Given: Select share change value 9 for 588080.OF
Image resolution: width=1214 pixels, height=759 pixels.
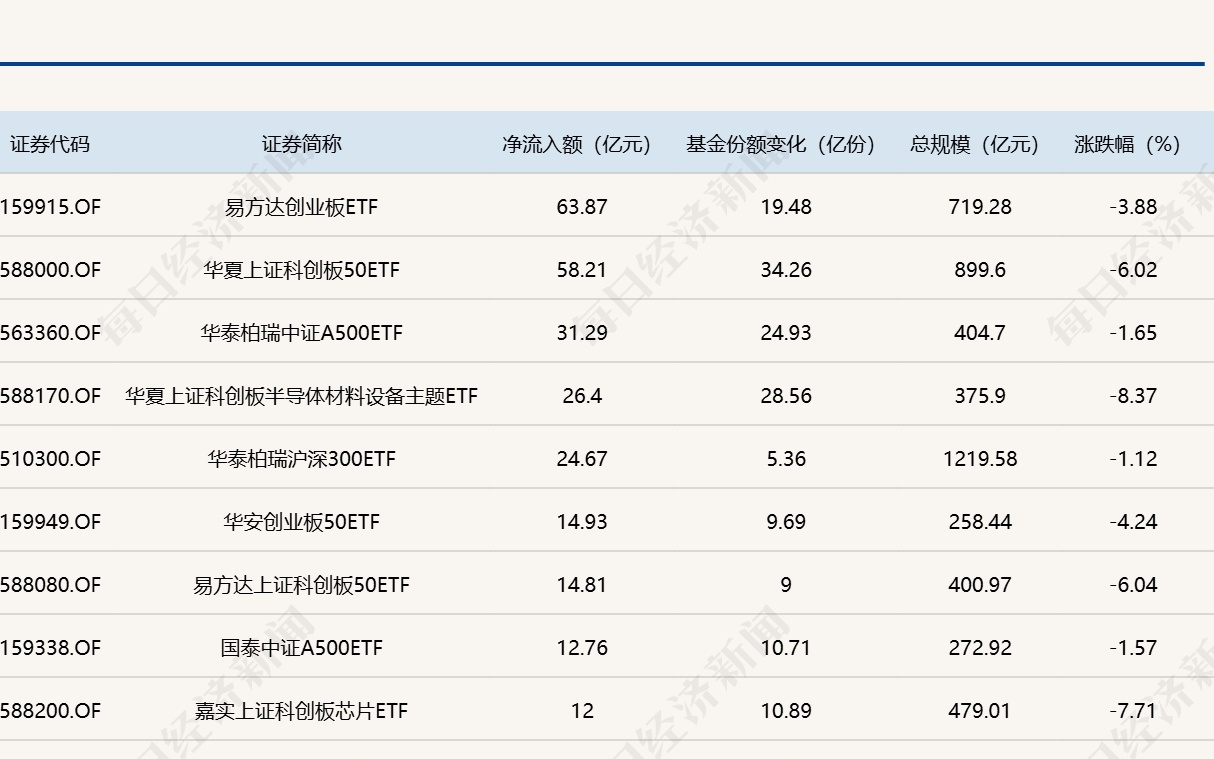Looking at the screenshot, I should (786, 585).
